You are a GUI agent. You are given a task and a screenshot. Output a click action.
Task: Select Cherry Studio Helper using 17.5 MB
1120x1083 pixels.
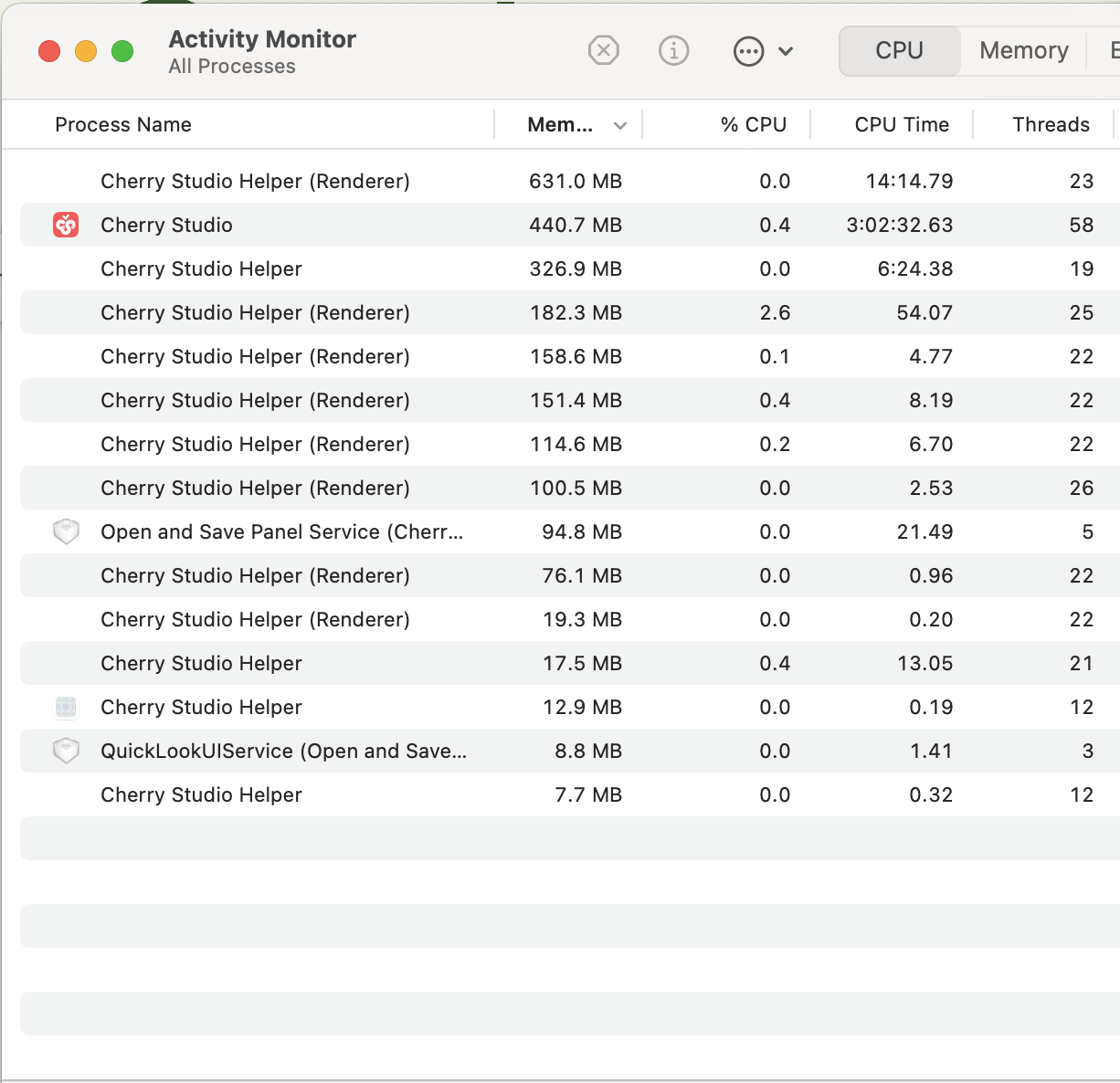pos(570,663)
